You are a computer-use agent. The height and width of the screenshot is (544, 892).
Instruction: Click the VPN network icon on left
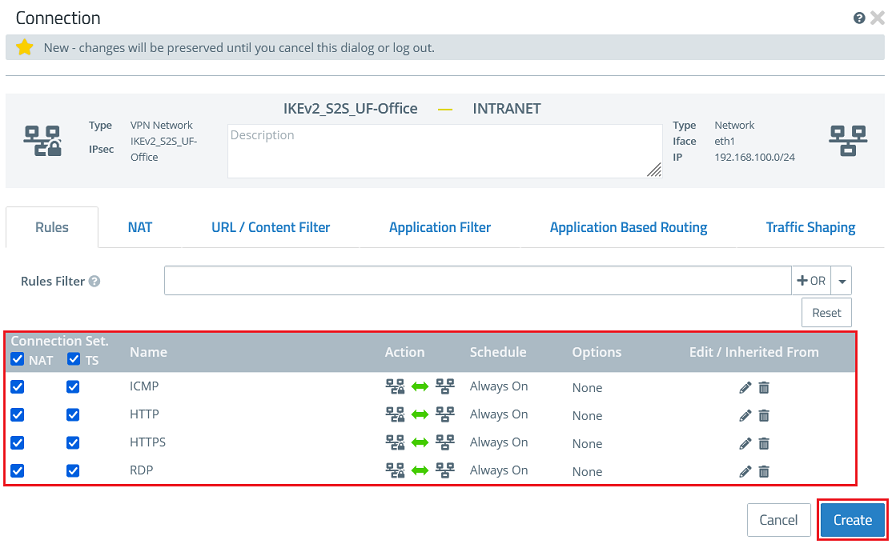click(x=42, y=142)
